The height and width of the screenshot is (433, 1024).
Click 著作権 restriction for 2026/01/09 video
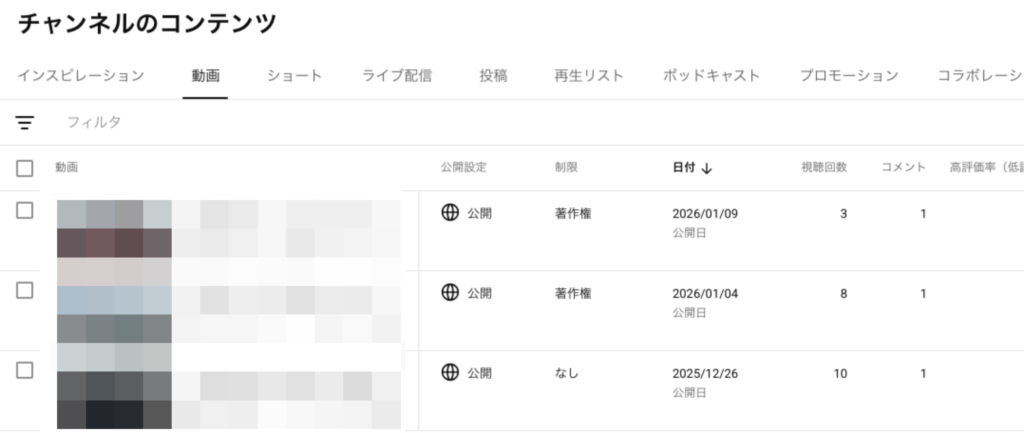point(573,212)
